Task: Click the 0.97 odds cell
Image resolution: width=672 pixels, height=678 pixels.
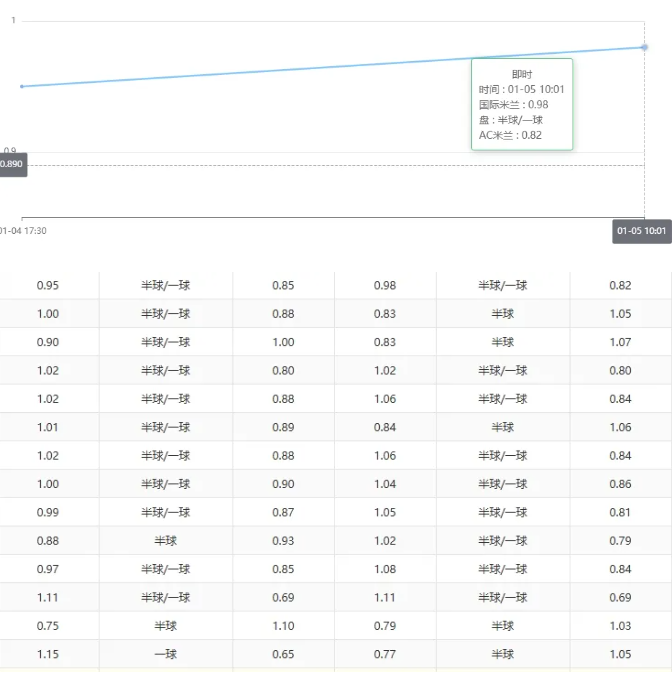Action: click(48, 569)
